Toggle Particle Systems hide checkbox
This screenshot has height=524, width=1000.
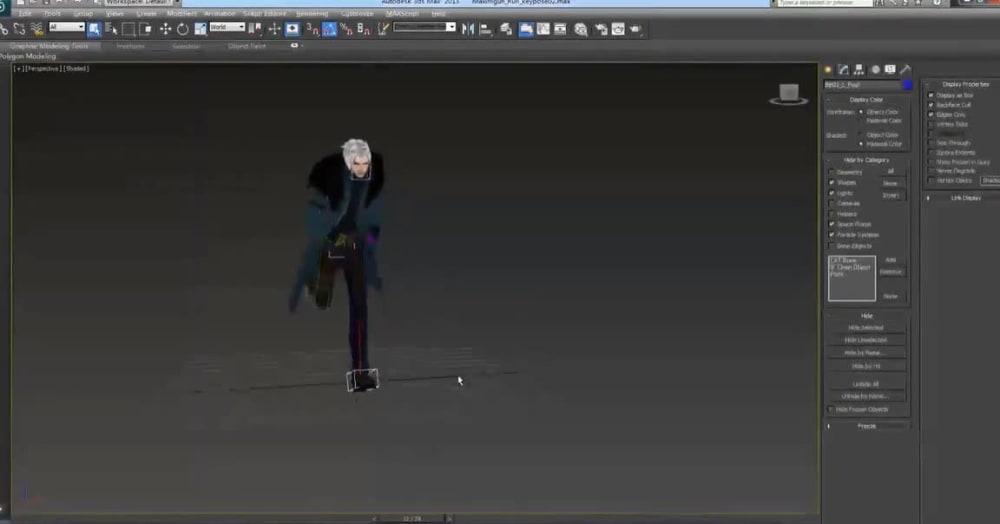(x=832, y=235)
